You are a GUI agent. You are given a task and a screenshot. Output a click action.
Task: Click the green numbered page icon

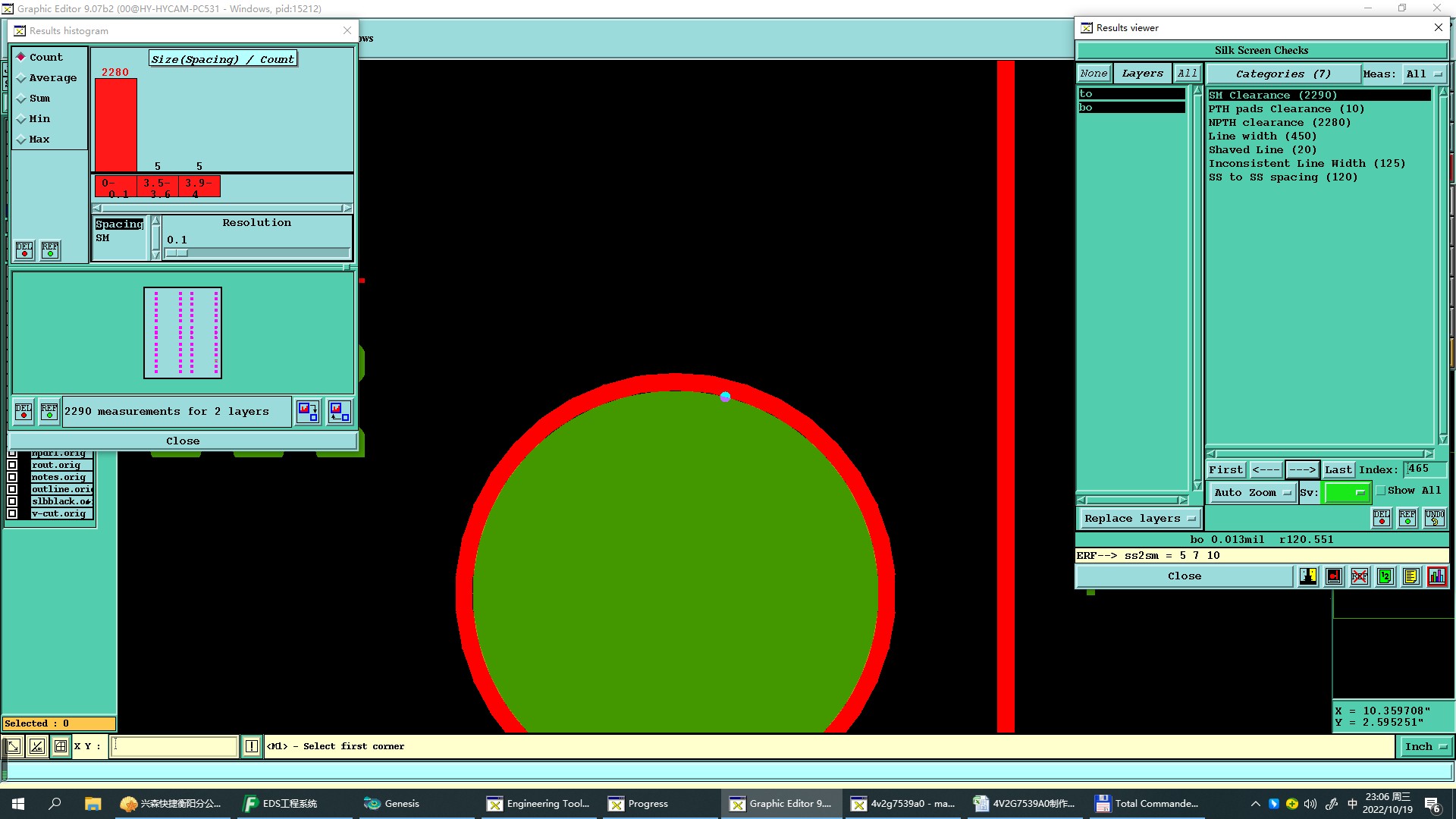1385,576
